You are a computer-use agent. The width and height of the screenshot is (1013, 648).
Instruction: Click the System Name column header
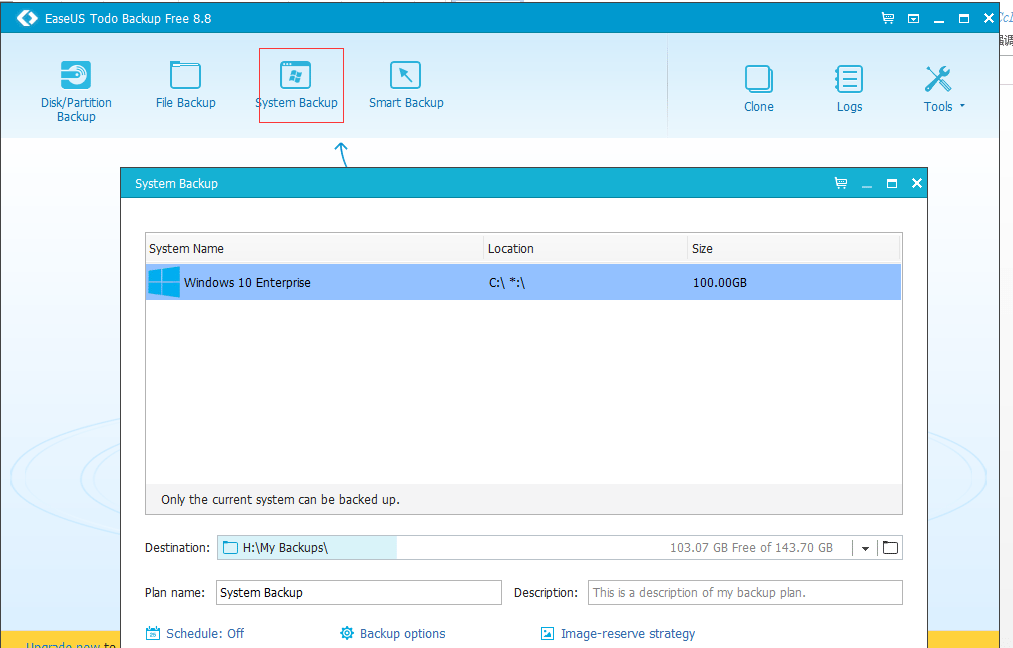click(x=315, y=249)
